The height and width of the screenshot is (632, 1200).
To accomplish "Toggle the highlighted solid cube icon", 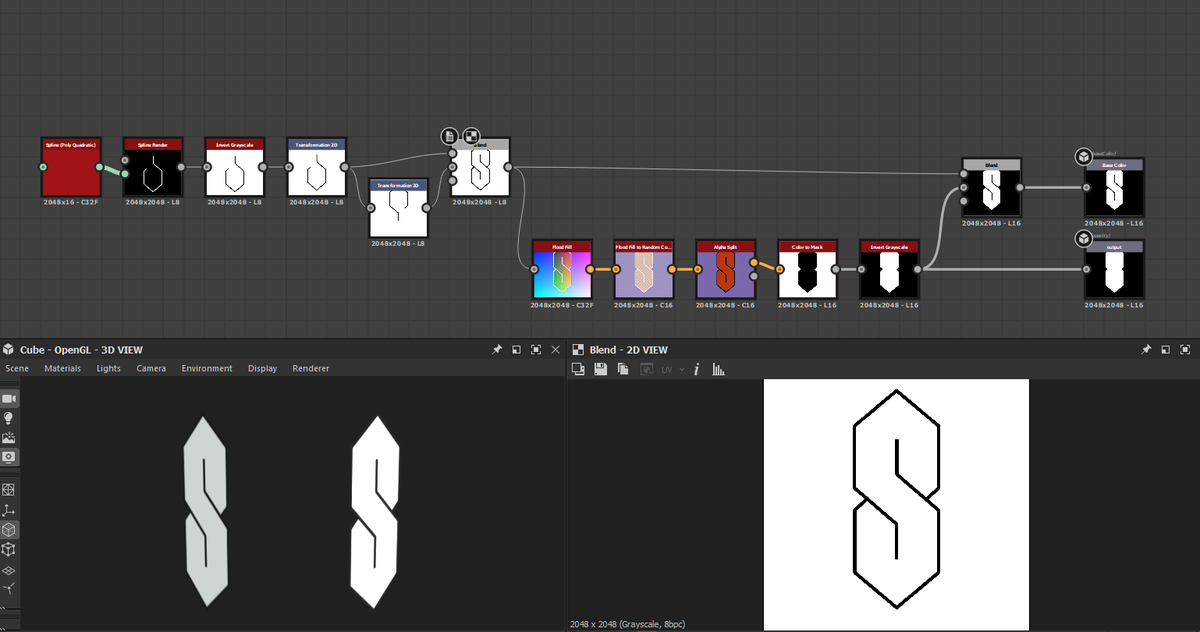I will coord(9,530).
